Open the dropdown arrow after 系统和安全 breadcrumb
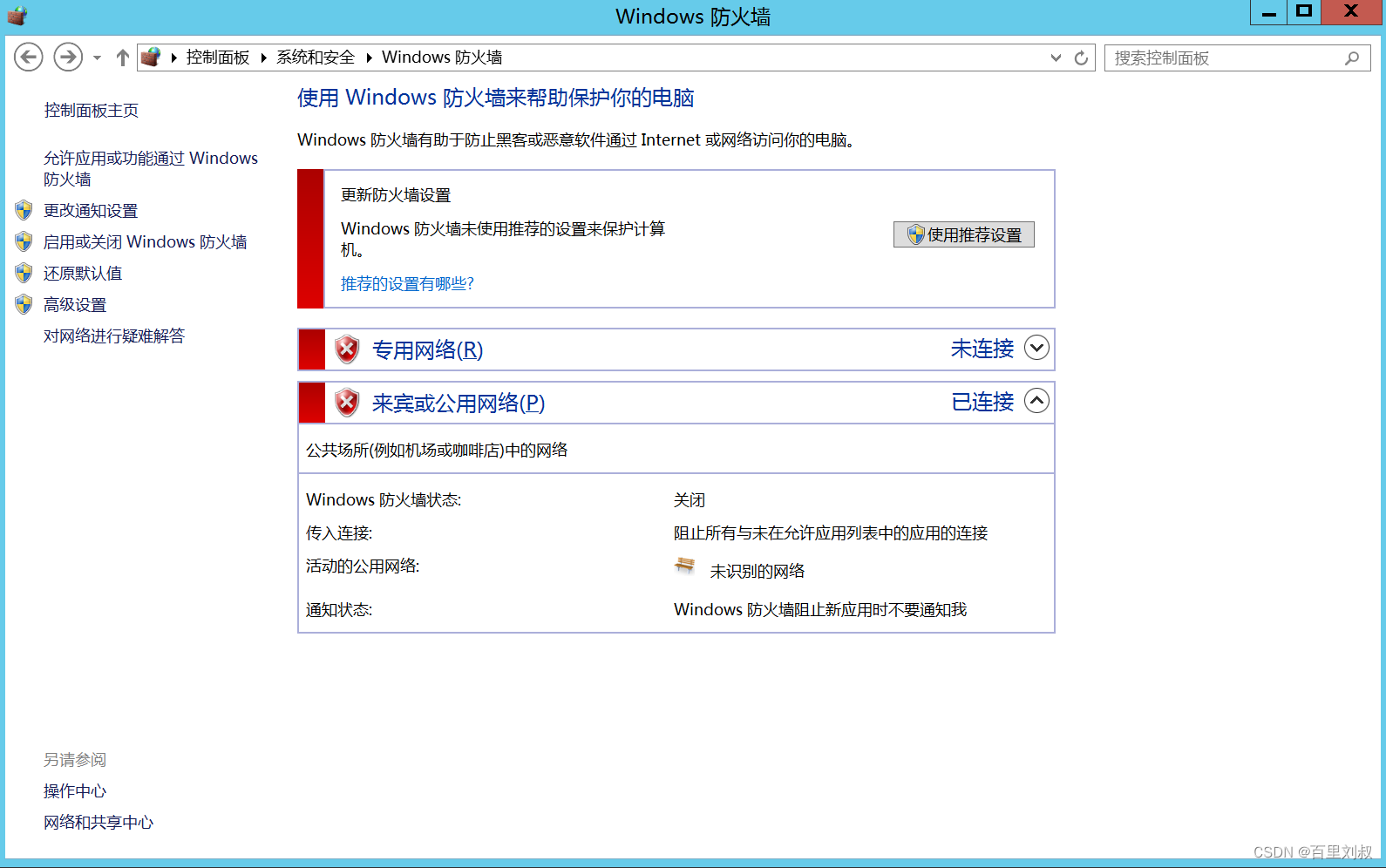 click(x=369, y=58)
